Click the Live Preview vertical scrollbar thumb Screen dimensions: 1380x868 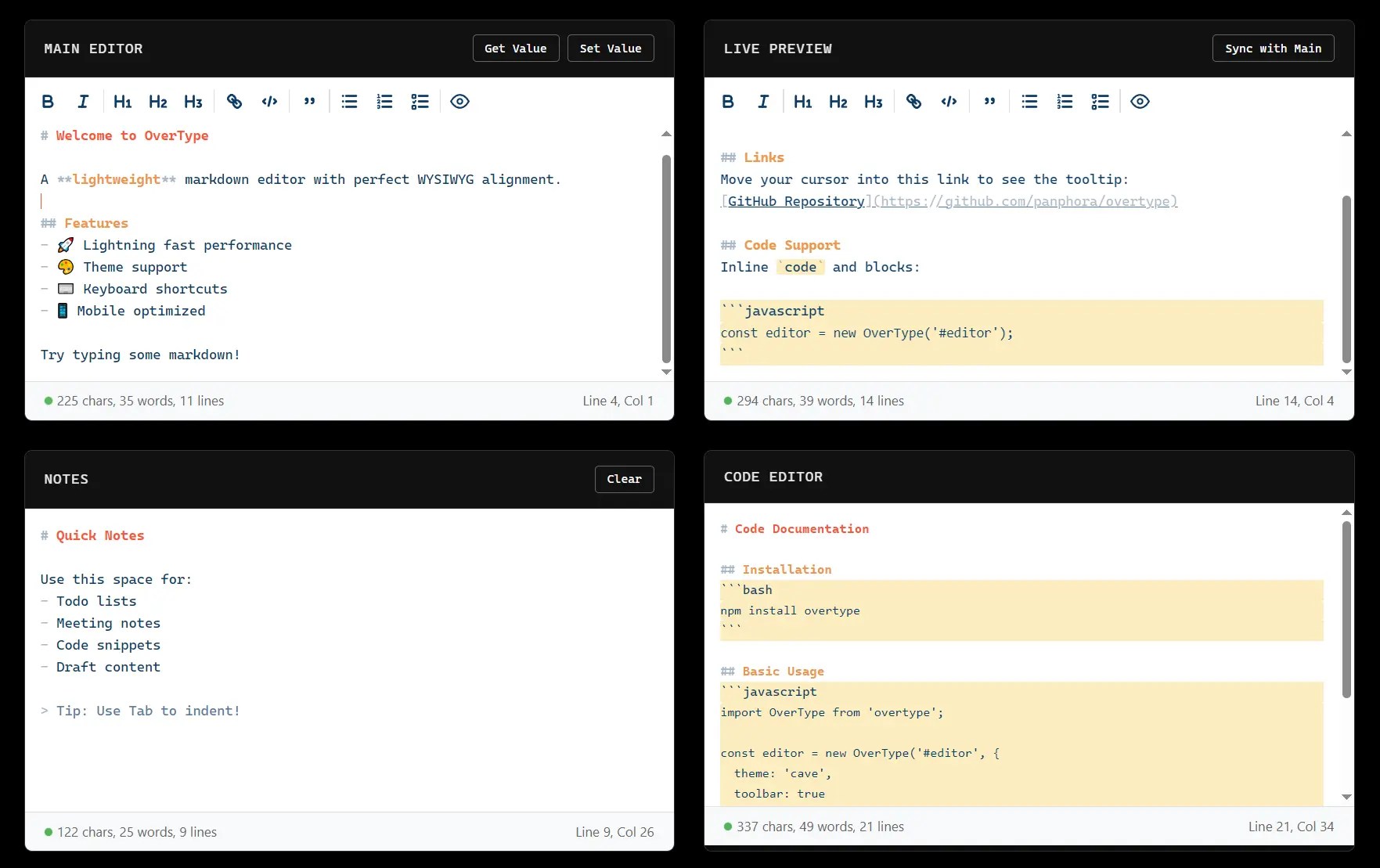click(1346, 279)
